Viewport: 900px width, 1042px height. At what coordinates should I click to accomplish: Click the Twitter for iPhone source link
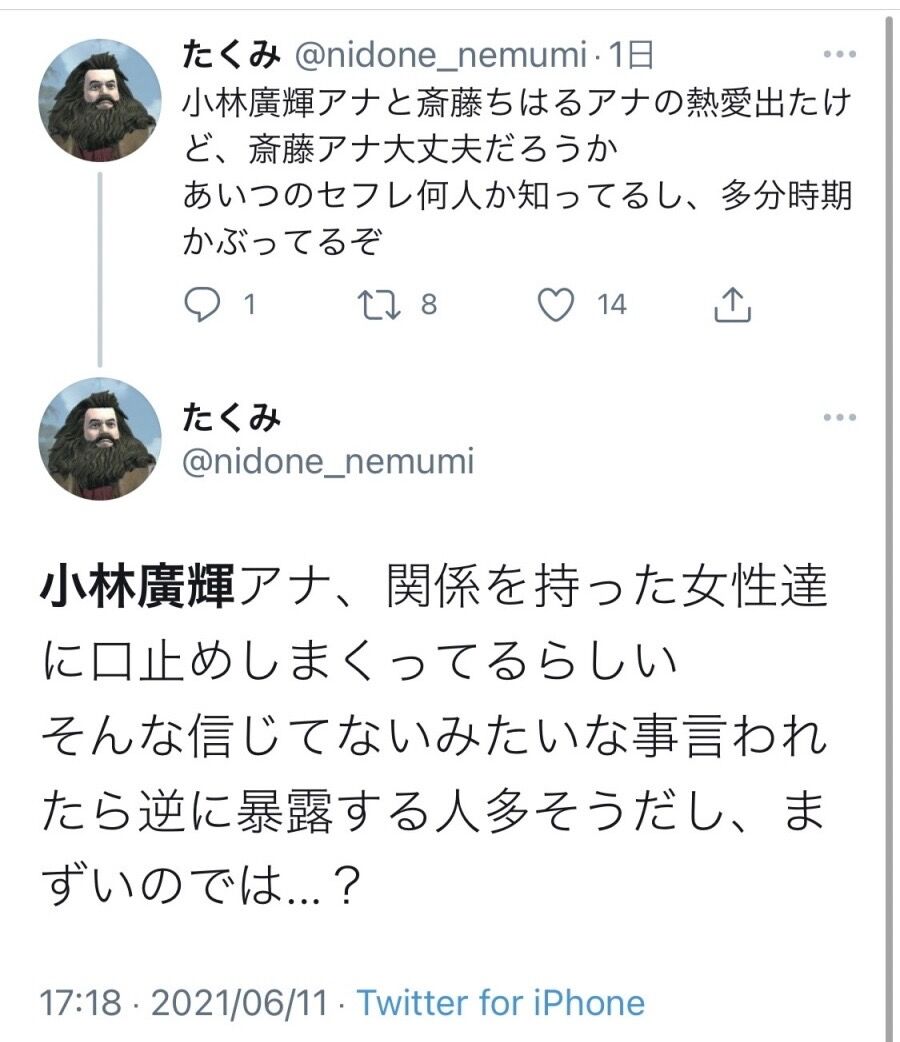coord(501,1002)
